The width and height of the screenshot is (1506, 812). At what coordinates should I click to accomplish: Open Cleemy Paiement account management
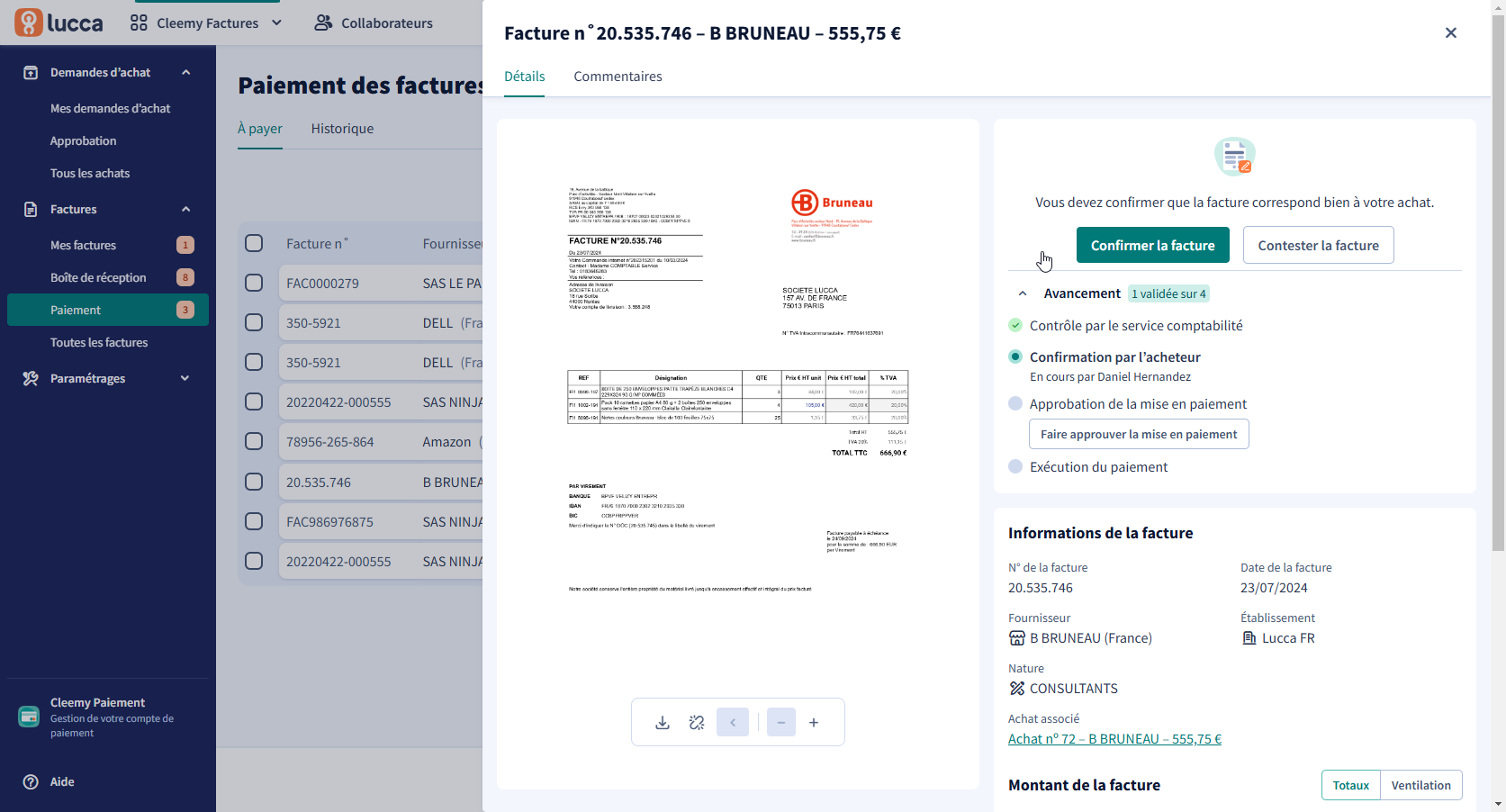coord(108,717)
